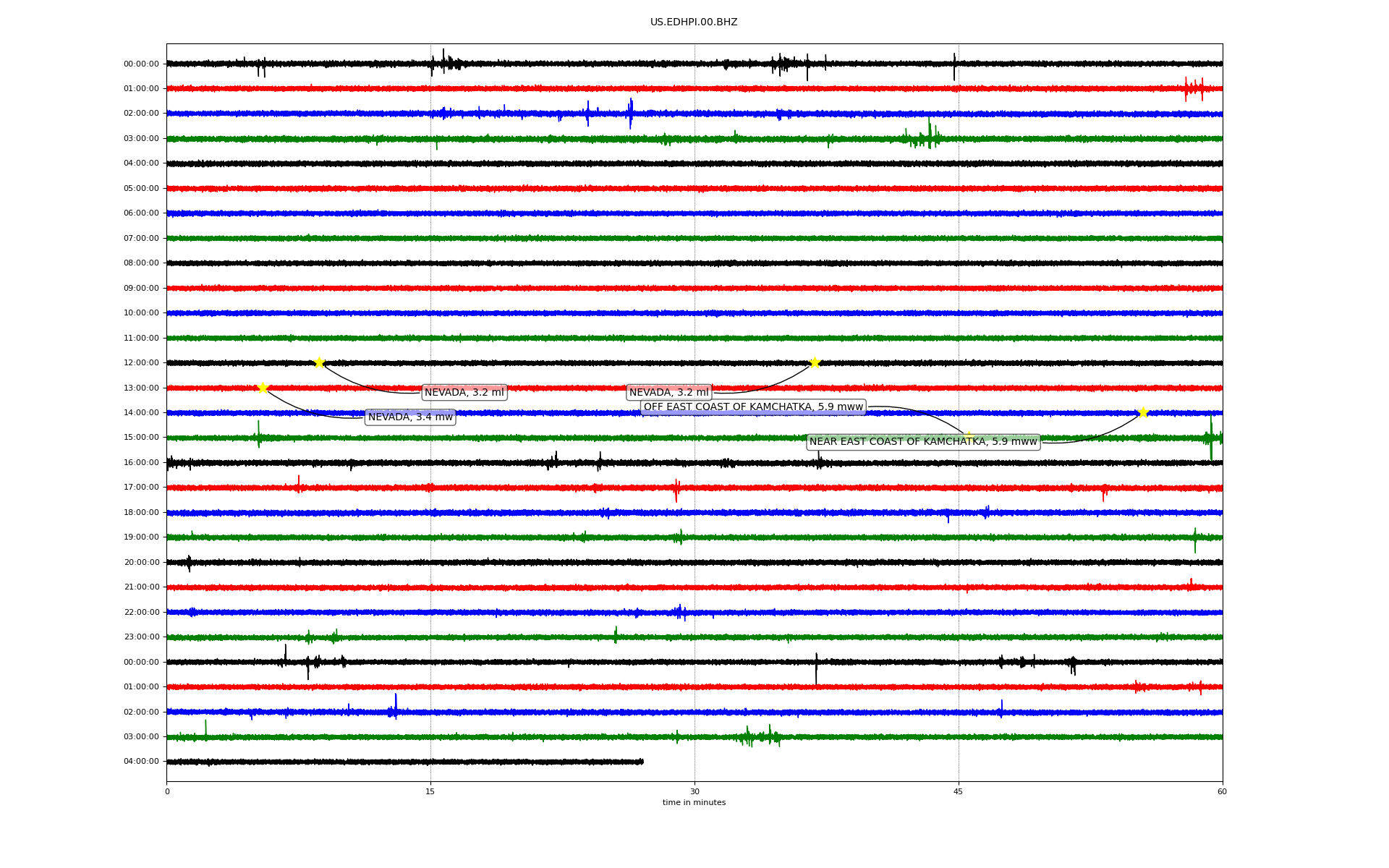Click the NEVADA, 3.4 mw label

[x=410, y=417]
